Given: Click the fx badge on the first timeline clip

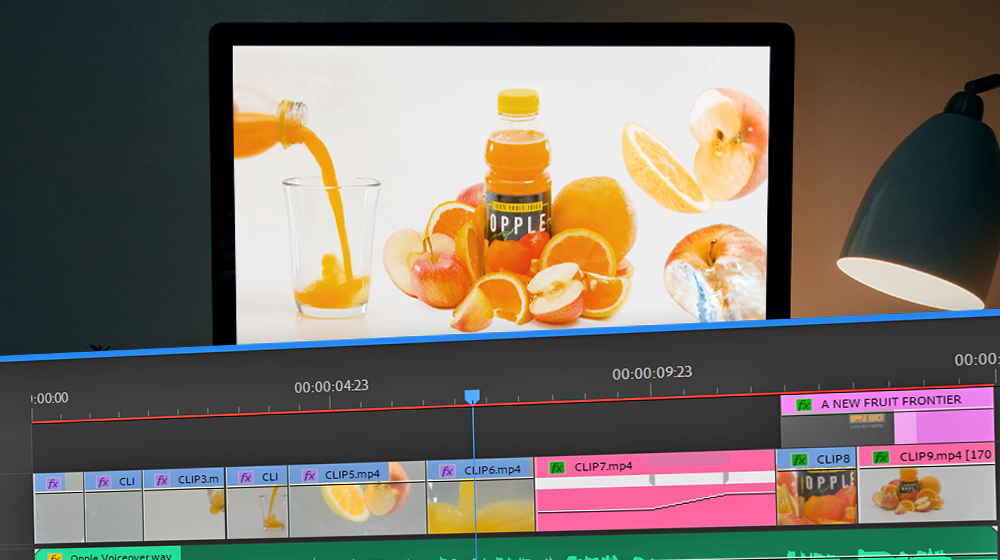Looking at the screenshot, I should click(x=53, y=483).
